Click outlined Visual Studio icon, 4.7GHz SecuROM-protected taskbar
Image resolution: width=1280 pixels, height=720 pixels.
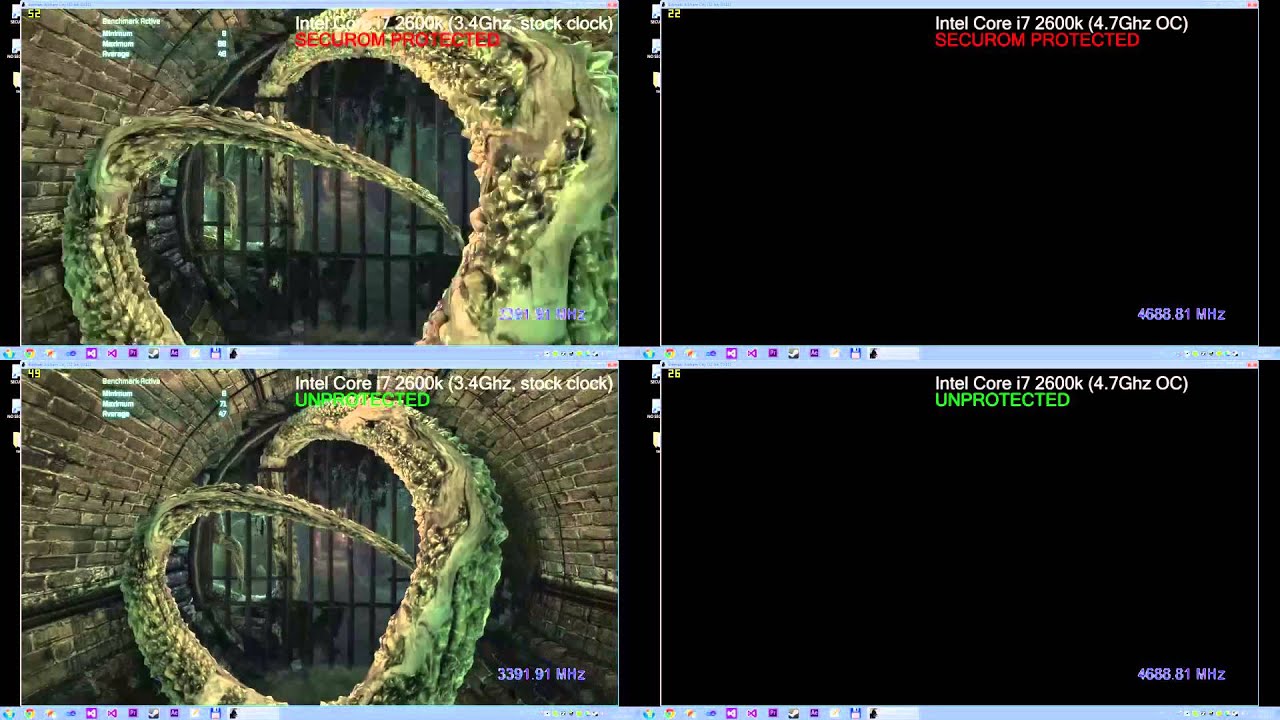752,354
